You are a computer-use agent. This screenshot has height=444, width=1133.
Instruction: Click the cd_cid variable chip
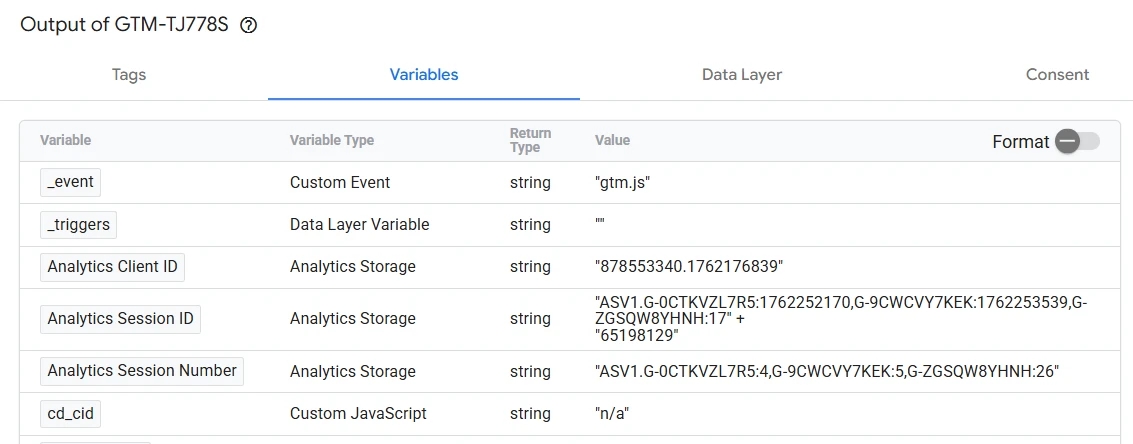pyautogui.click(x=70, y=413)
